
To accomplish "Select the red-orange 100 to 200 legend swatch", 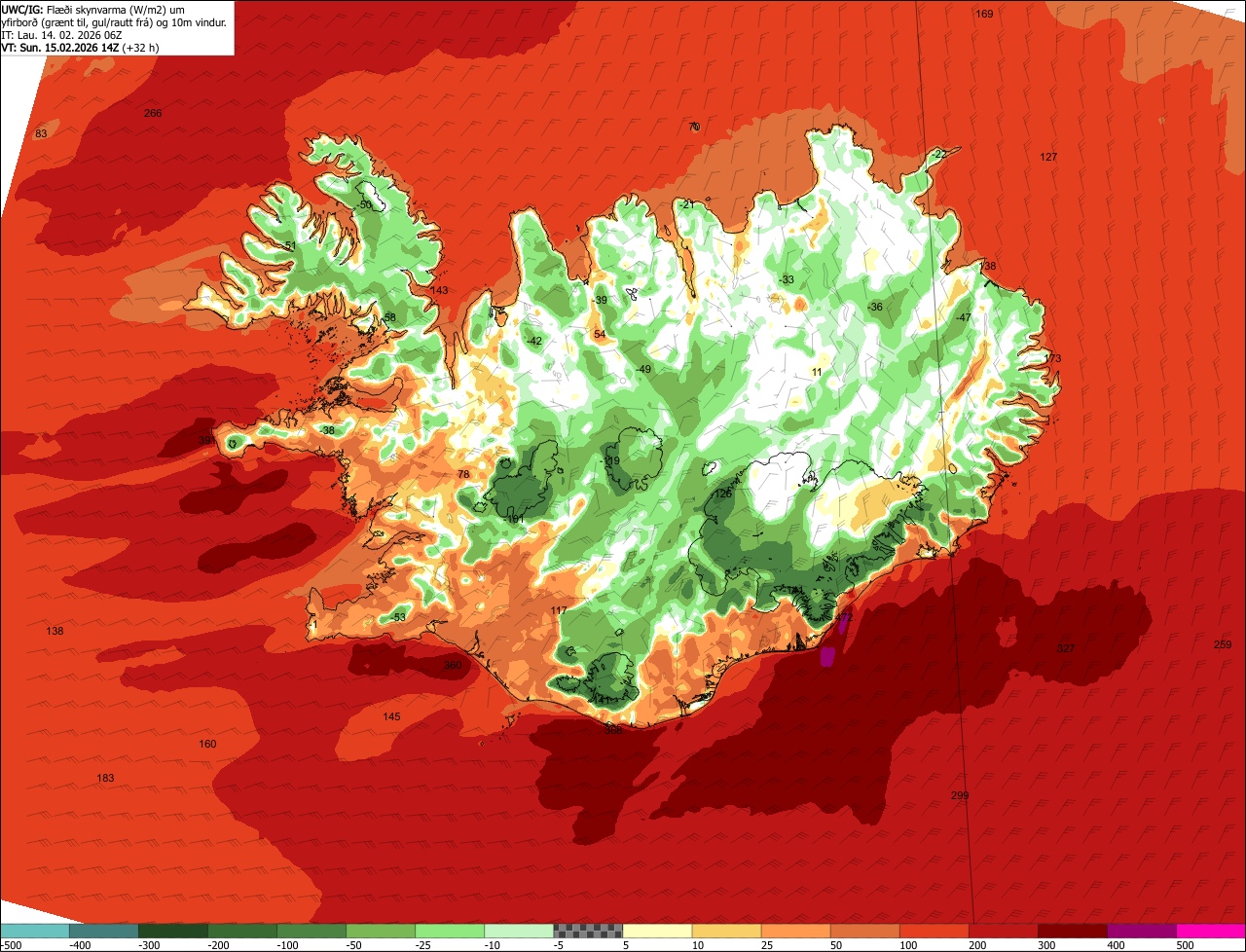I will point(934,931).
